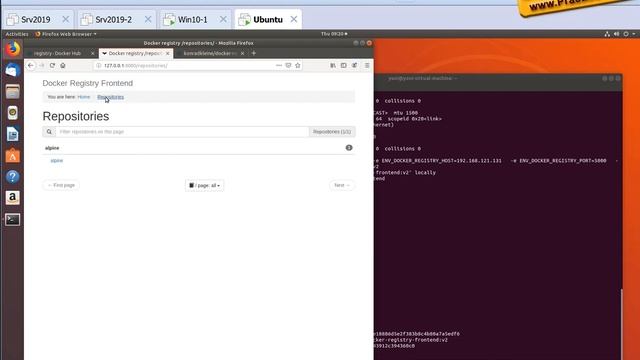Viewport: 640px width, 360px height.
Task: Click the search magnifier beside filter box
Action: 49,132
